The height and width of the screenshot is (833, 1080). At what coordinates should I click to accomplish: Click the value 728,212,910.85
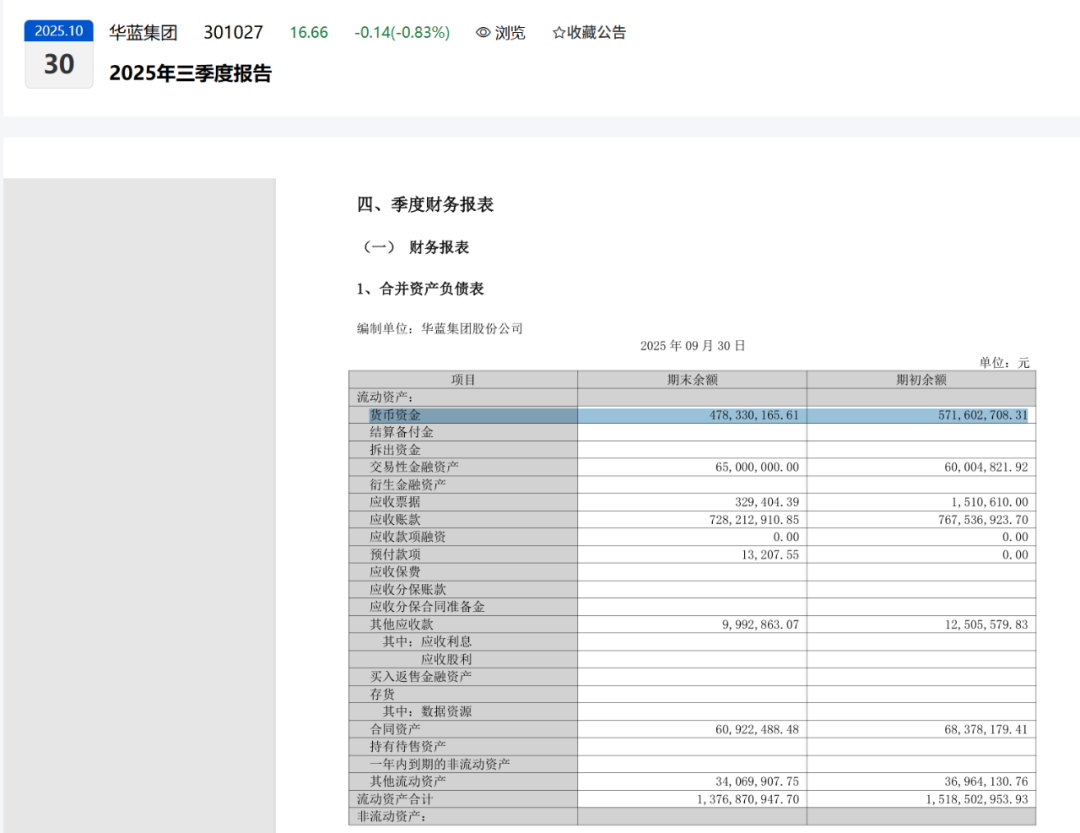754,520
